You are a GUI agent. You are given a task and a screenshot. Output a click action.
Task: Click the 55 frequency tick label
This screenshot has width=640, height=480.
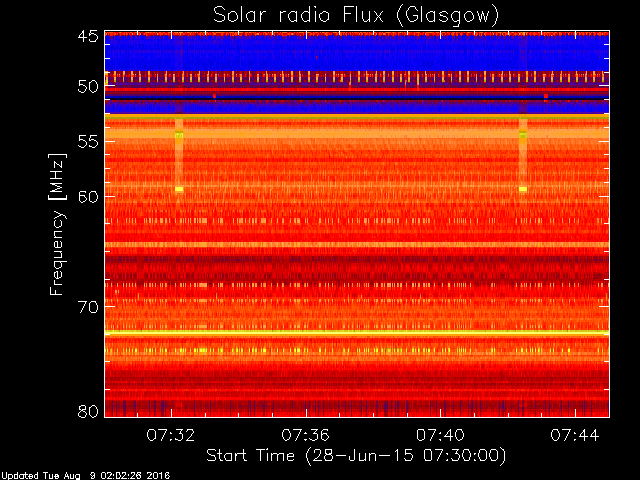click(x=88, y=142)
